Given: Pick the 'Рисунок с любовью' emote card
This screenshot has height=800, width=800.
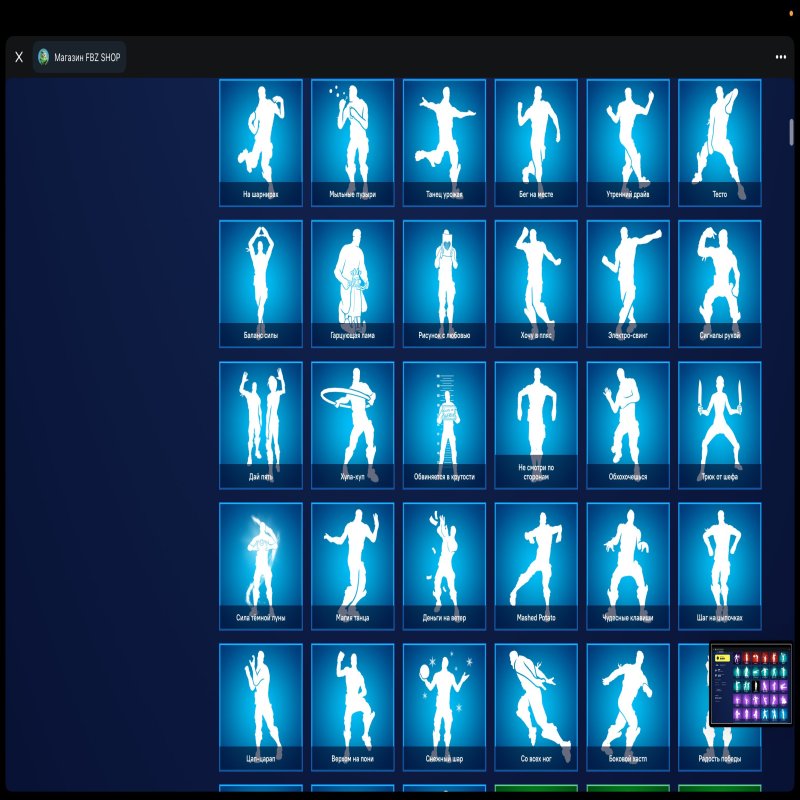Looking at the screenshot, I should 444,283.
